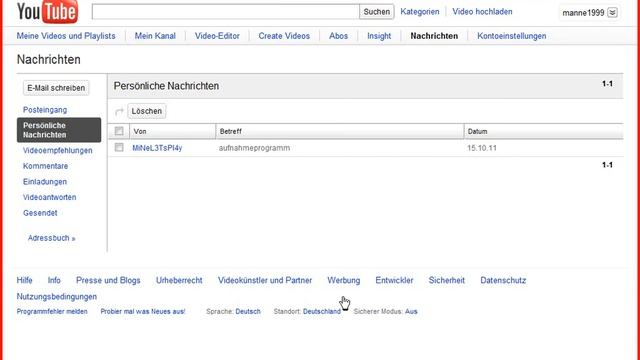The width and height of the screenshot is (640, 360).
Task: Open the Info footer link
Action: pyautogui.click(x=54, y=280)
